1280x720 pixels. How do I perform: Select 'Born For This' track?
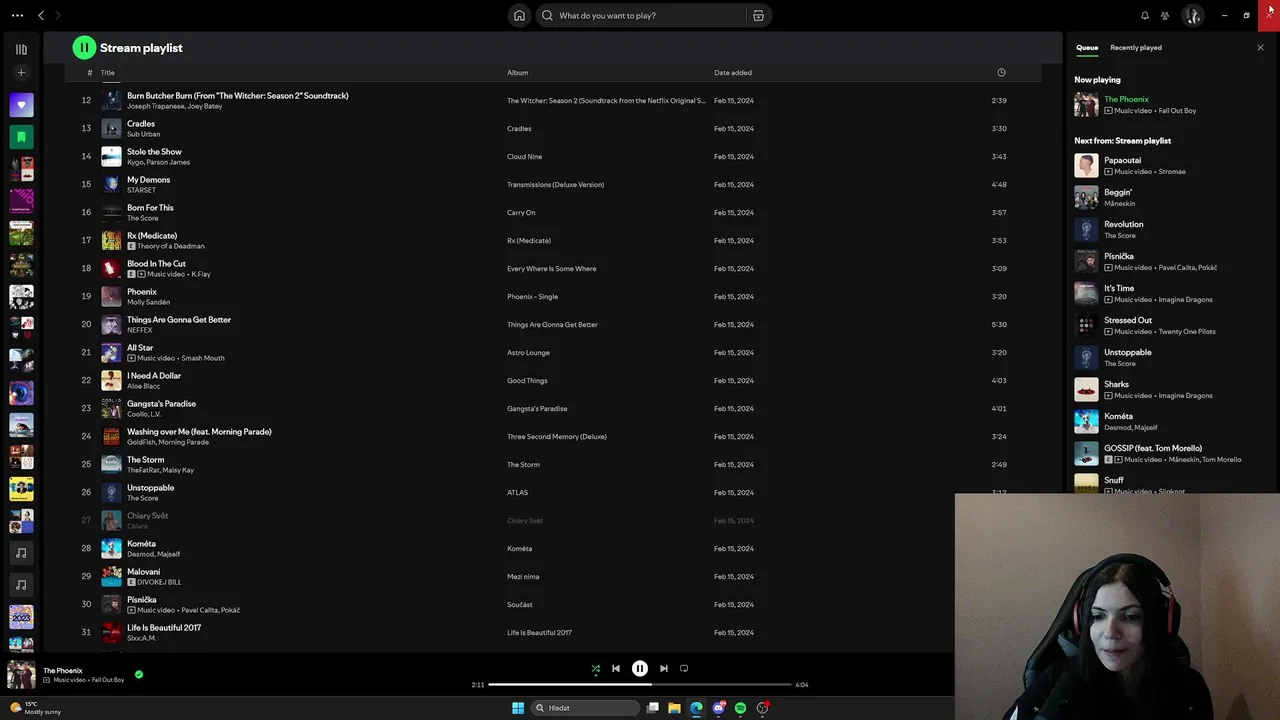pyautogui.click(x=150, y=208)
